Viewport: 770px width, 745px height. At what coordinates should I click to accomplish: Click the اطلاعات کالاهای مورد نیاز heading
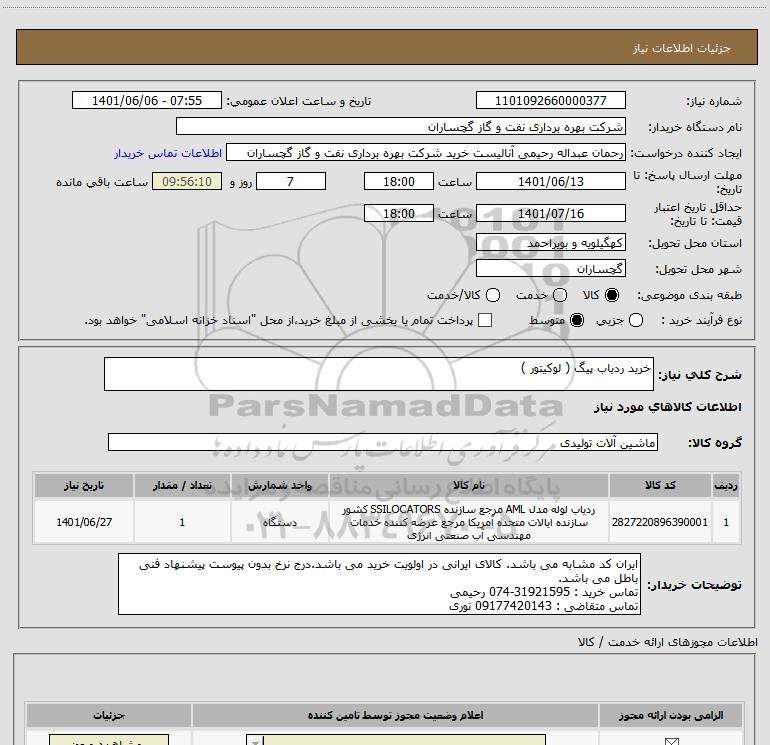(668, 407)
